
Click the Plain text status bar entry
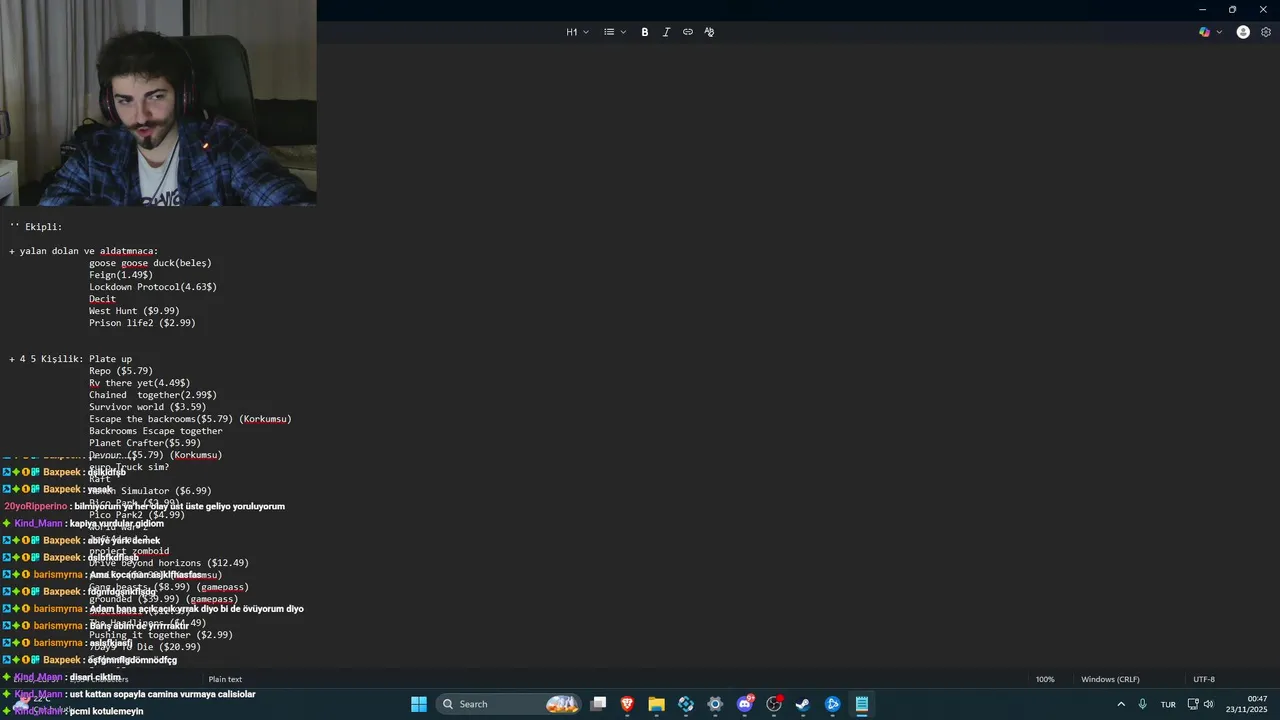coord(225,679)
